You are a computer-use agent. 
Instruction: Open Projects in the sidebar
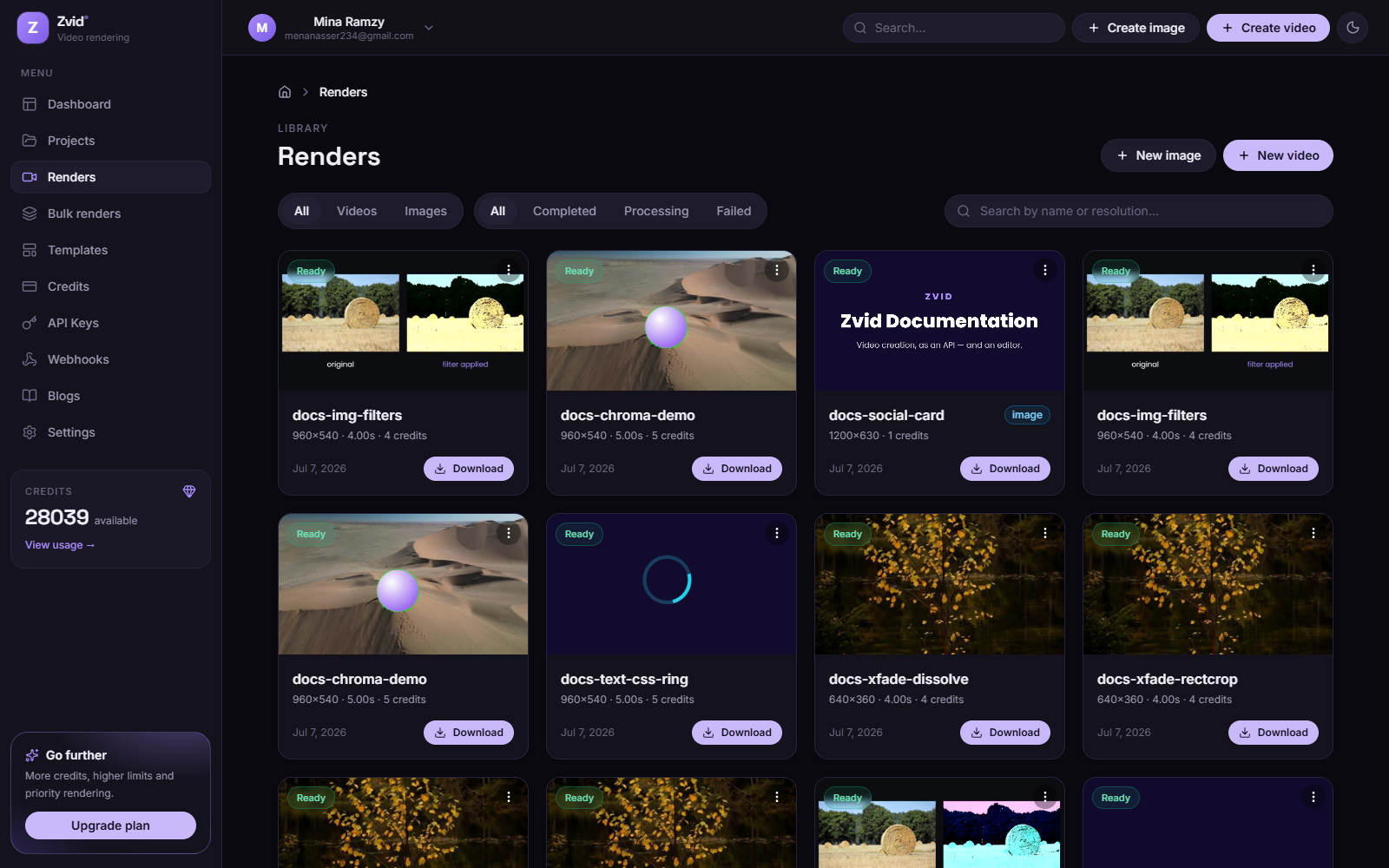coord(110,141)
